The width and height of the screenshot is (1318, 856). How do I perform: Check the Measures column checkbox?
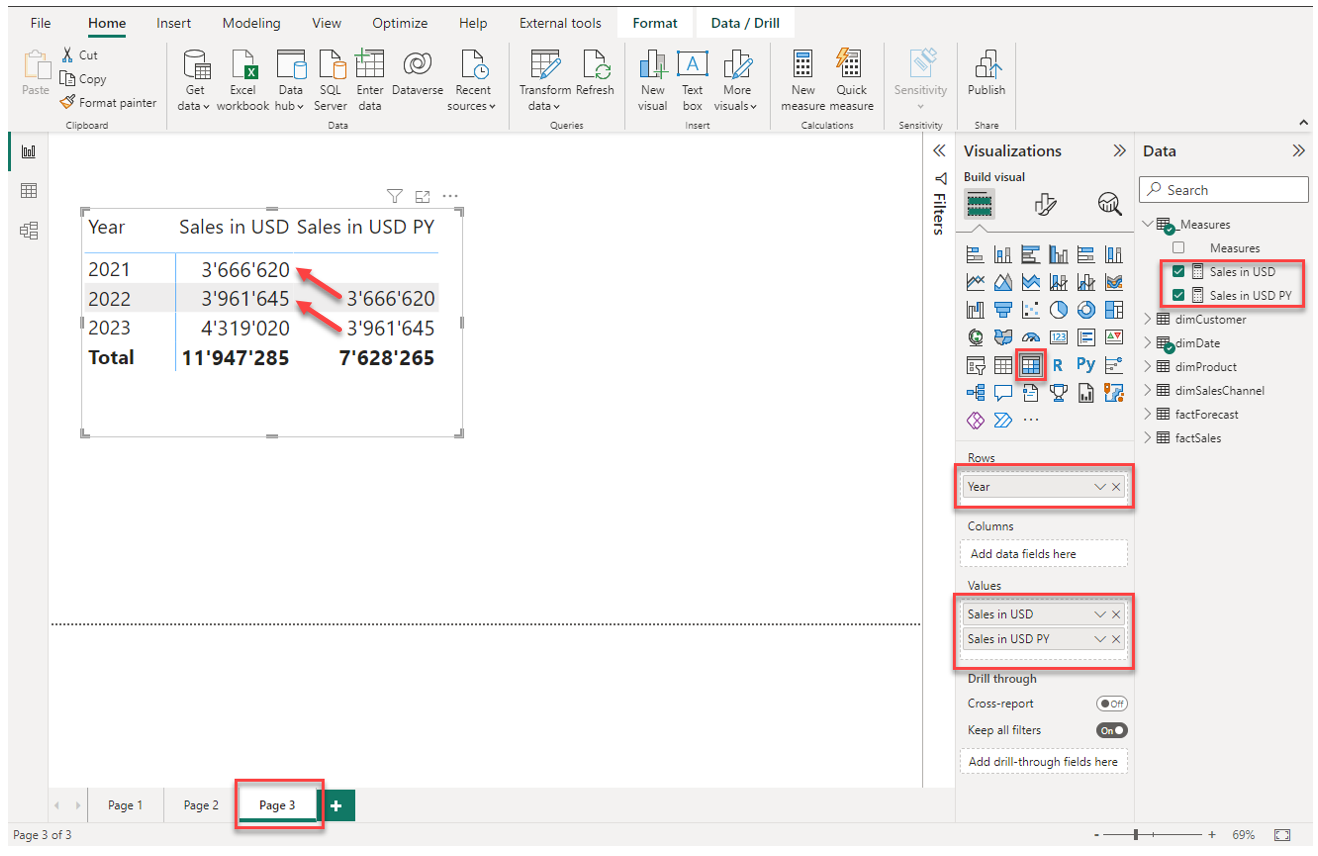pyautogui.click(x=1179, y=248)
